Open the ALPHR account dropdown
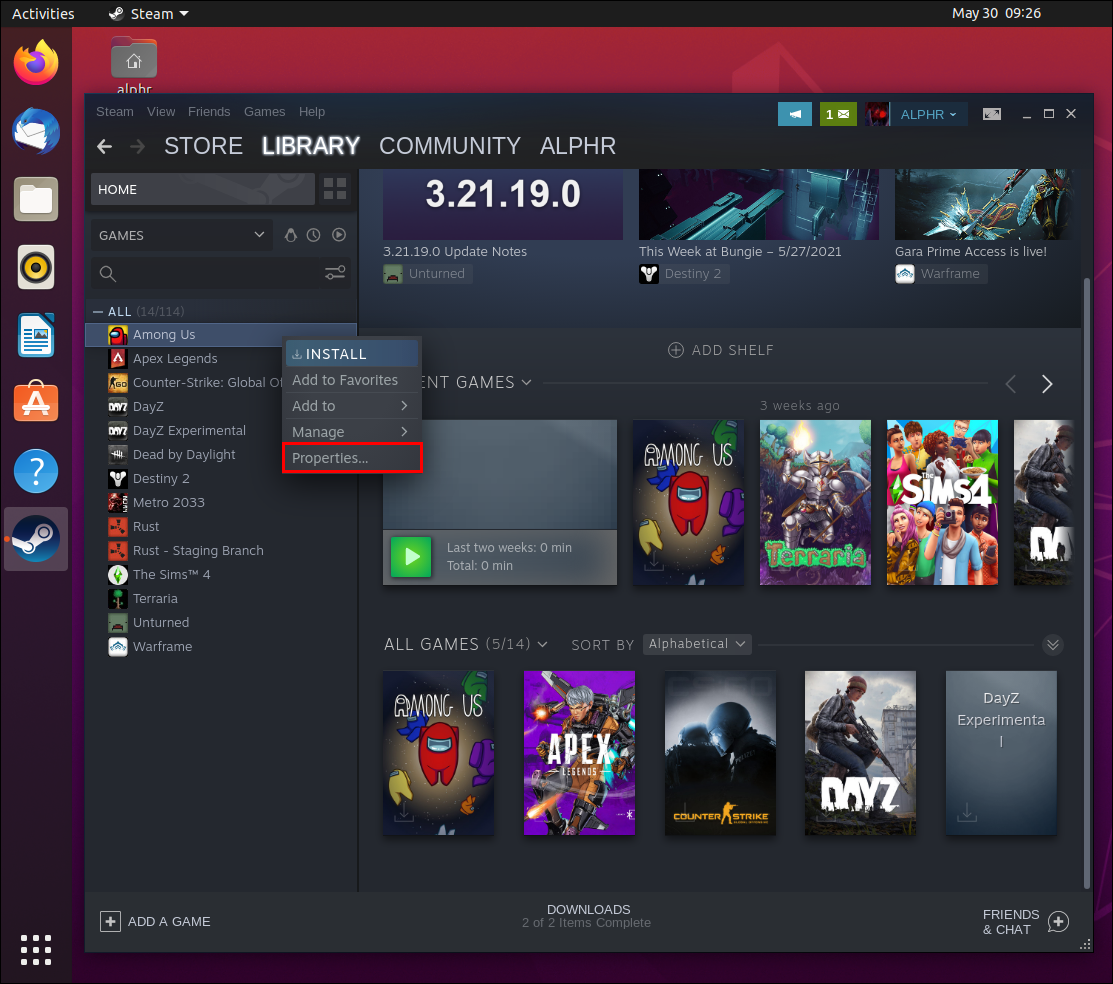1113x984 pixels. point(929,114)
